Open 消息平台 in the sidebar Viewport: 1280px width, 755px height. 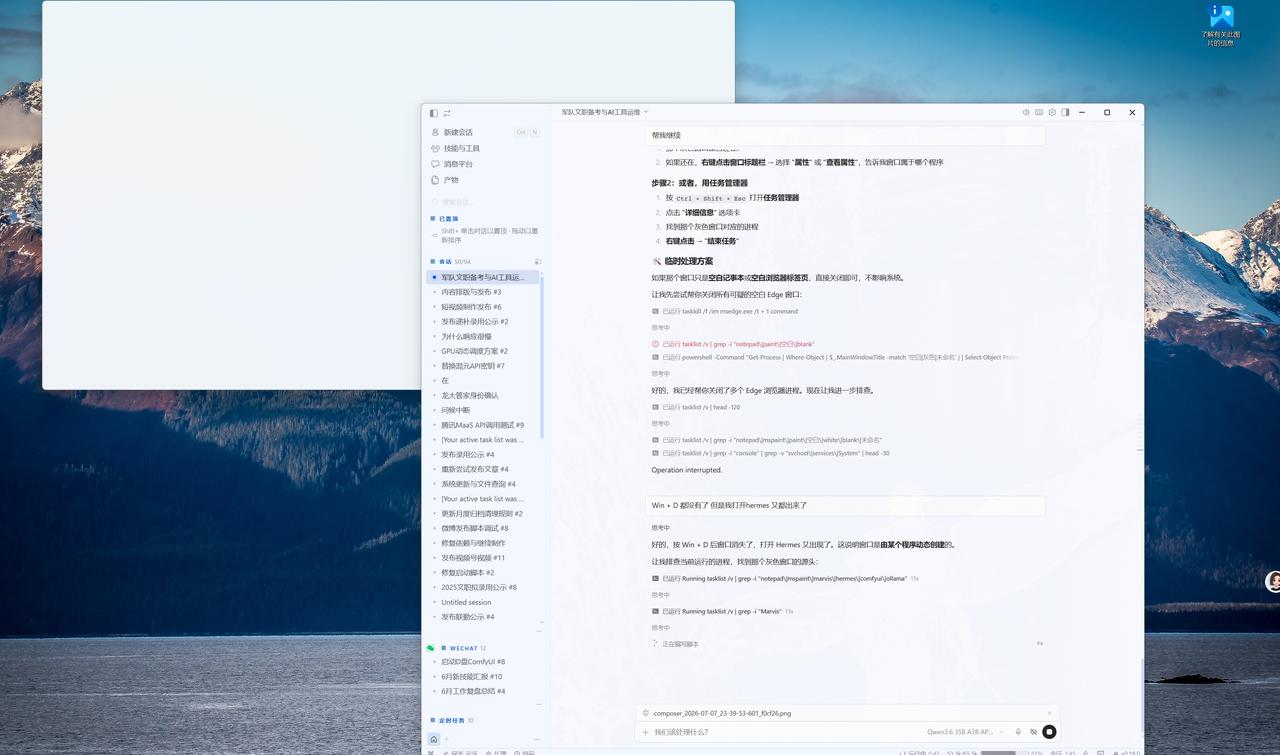pyautogui.click(x=485, y=164)
